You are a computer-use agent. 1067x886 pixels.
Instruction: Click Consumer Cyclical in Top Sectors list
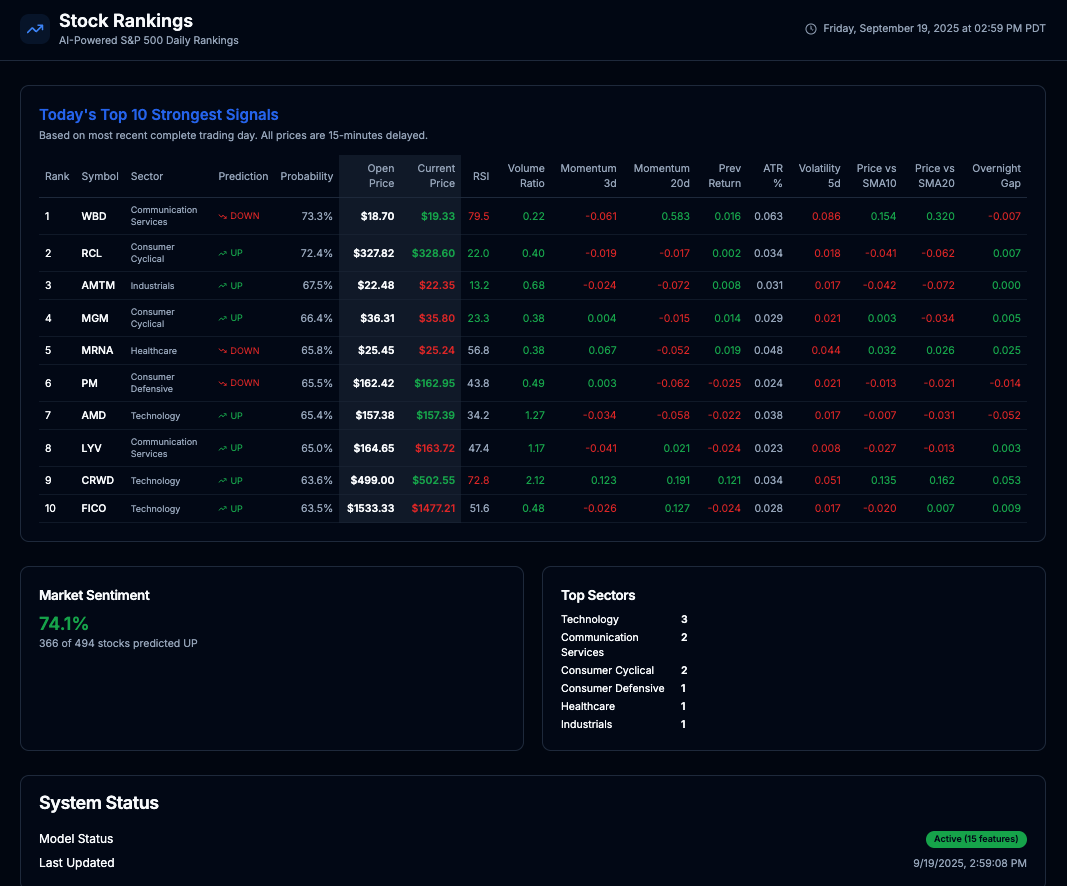pyautogui.click(x=607, y=671)
